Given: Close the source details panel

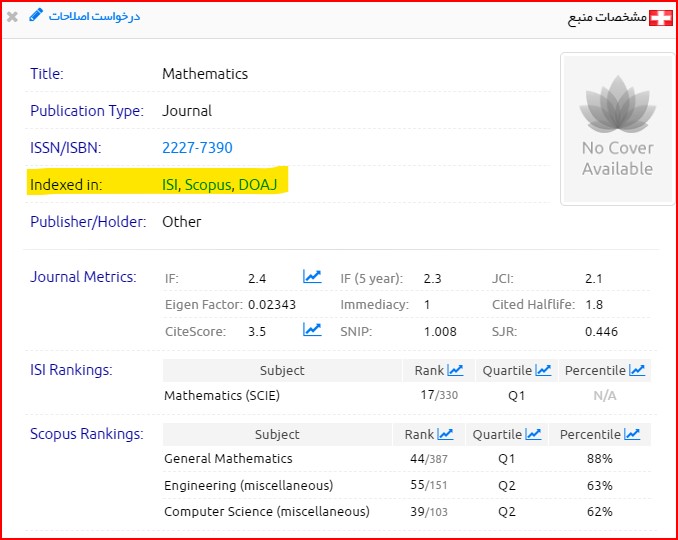Looking at the screenshot, I should click(12, 17).
